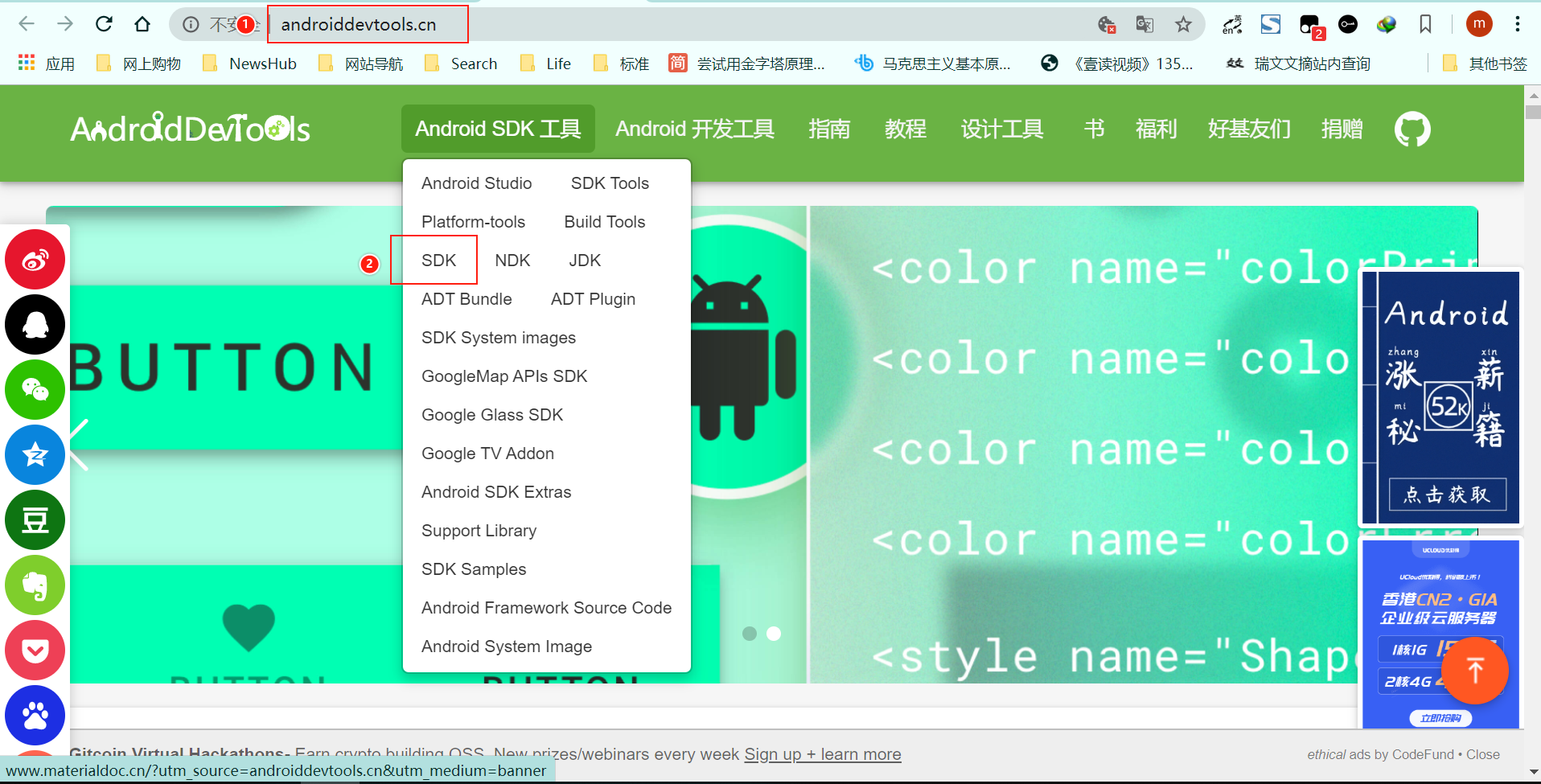1541x784 pixels.
Task: Click Sign up + learn more link
Action: [x=823, y=754]
